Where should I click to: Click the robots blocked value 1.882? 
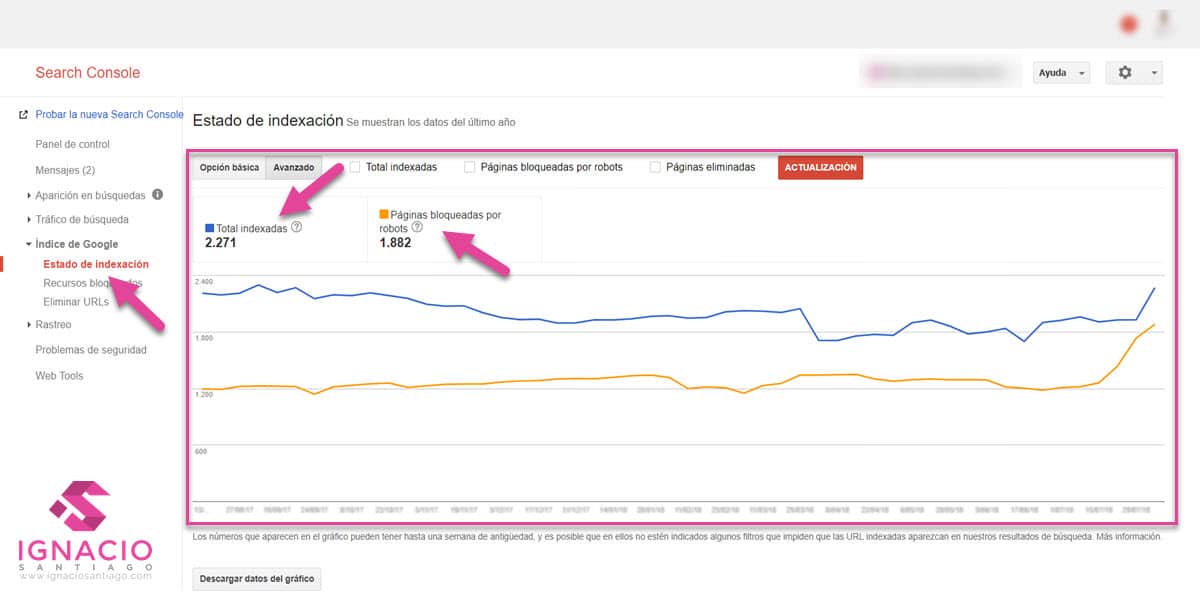395,242
